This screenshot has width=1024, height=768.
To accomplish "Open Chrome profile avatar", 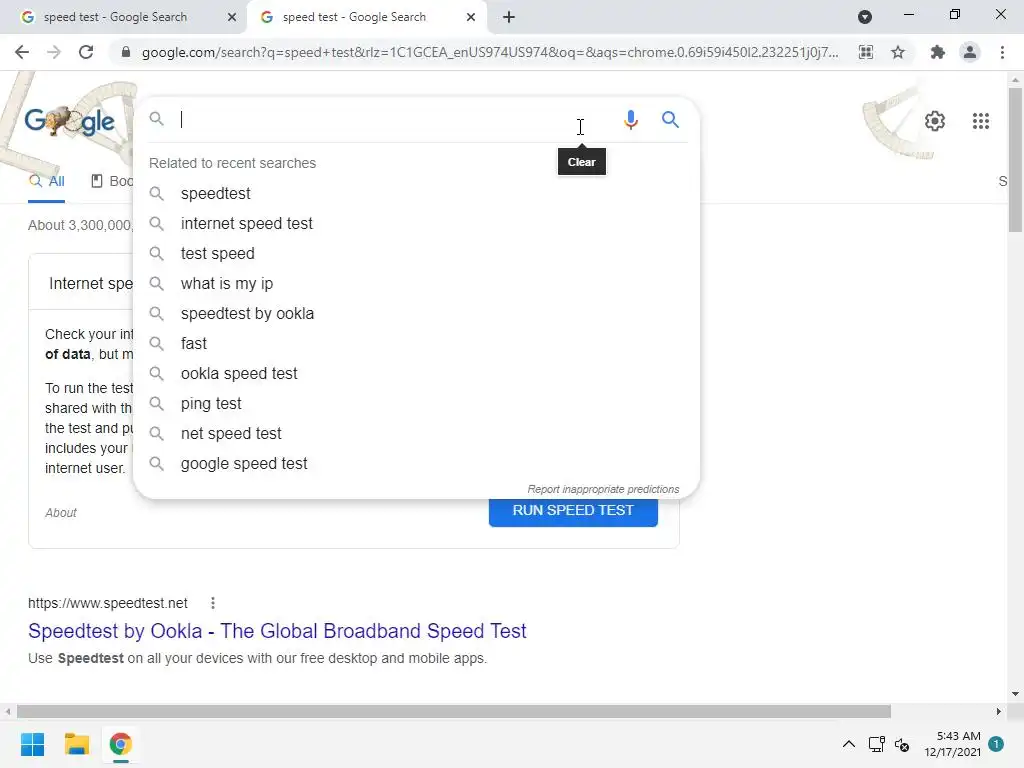I will [x=970, y=52].
